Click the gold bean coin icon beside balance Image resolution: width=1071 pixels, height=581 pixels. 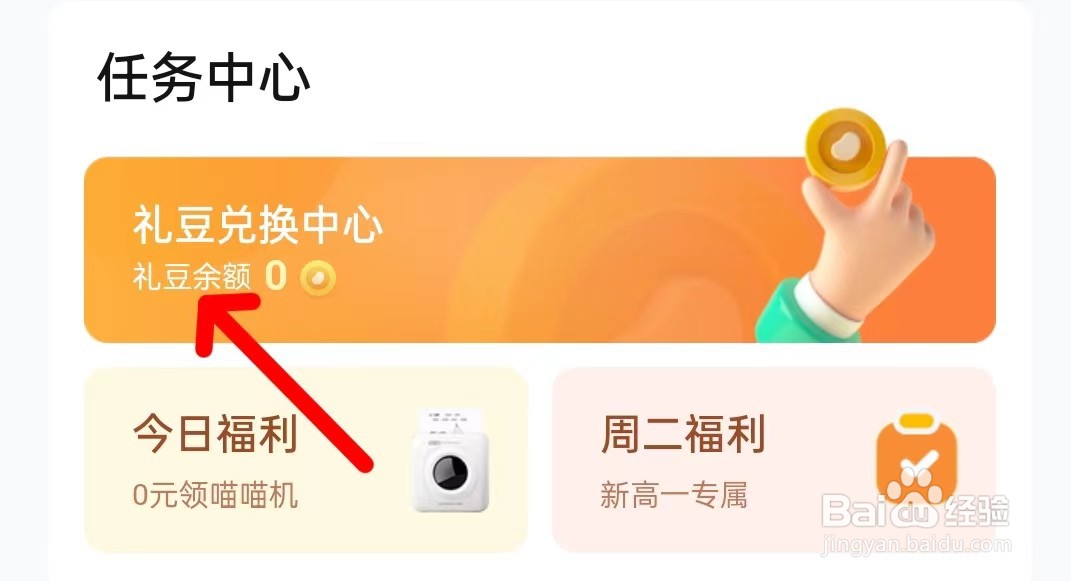318,278
